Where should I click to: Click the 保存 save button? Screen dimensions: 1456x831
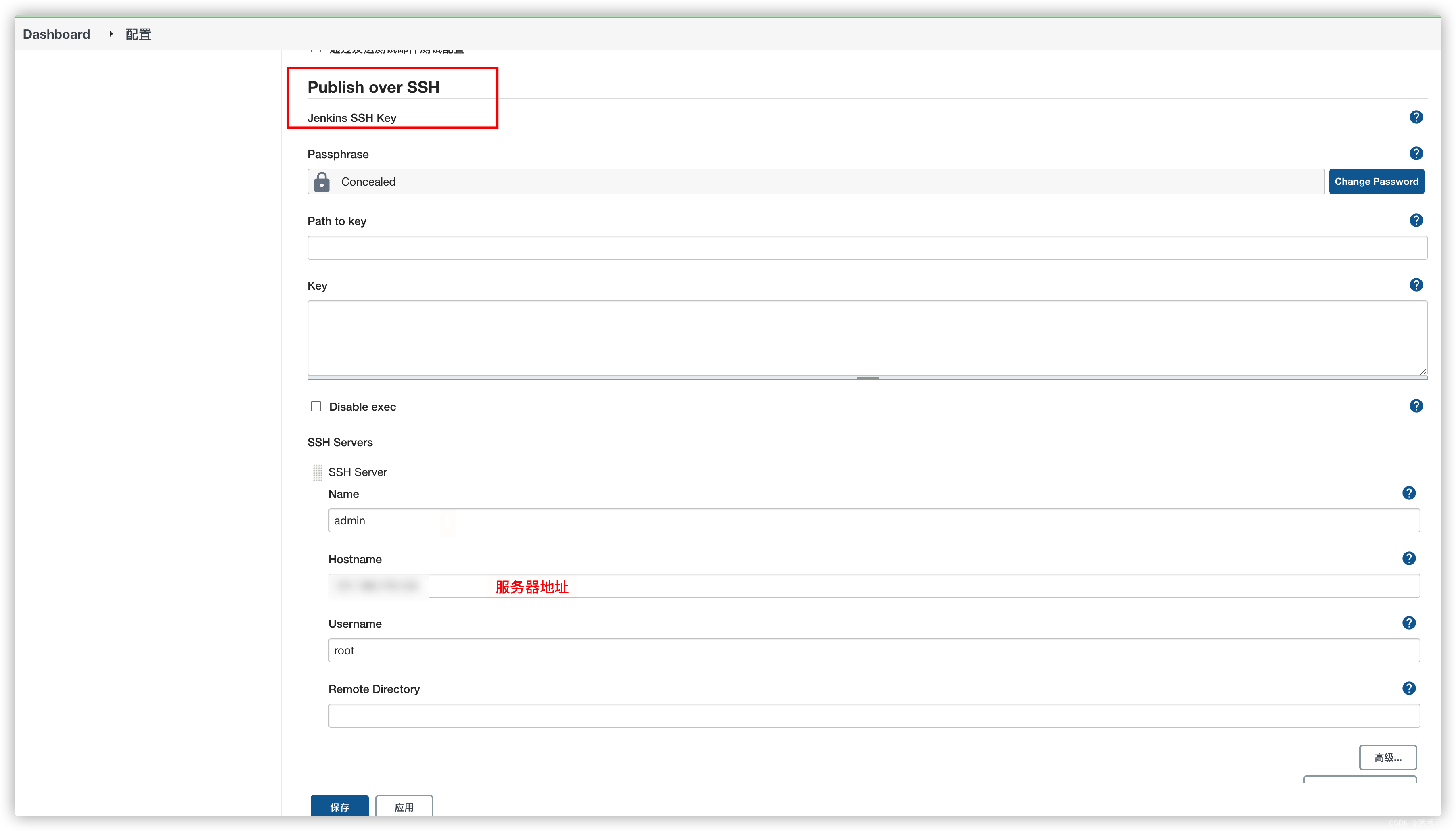[x=340, y=806]
